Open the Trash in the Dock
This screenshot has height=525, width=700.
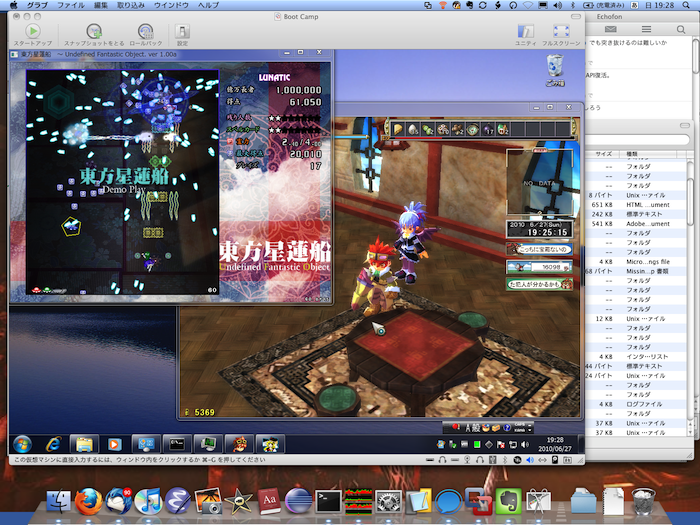(x=643, y=501)
